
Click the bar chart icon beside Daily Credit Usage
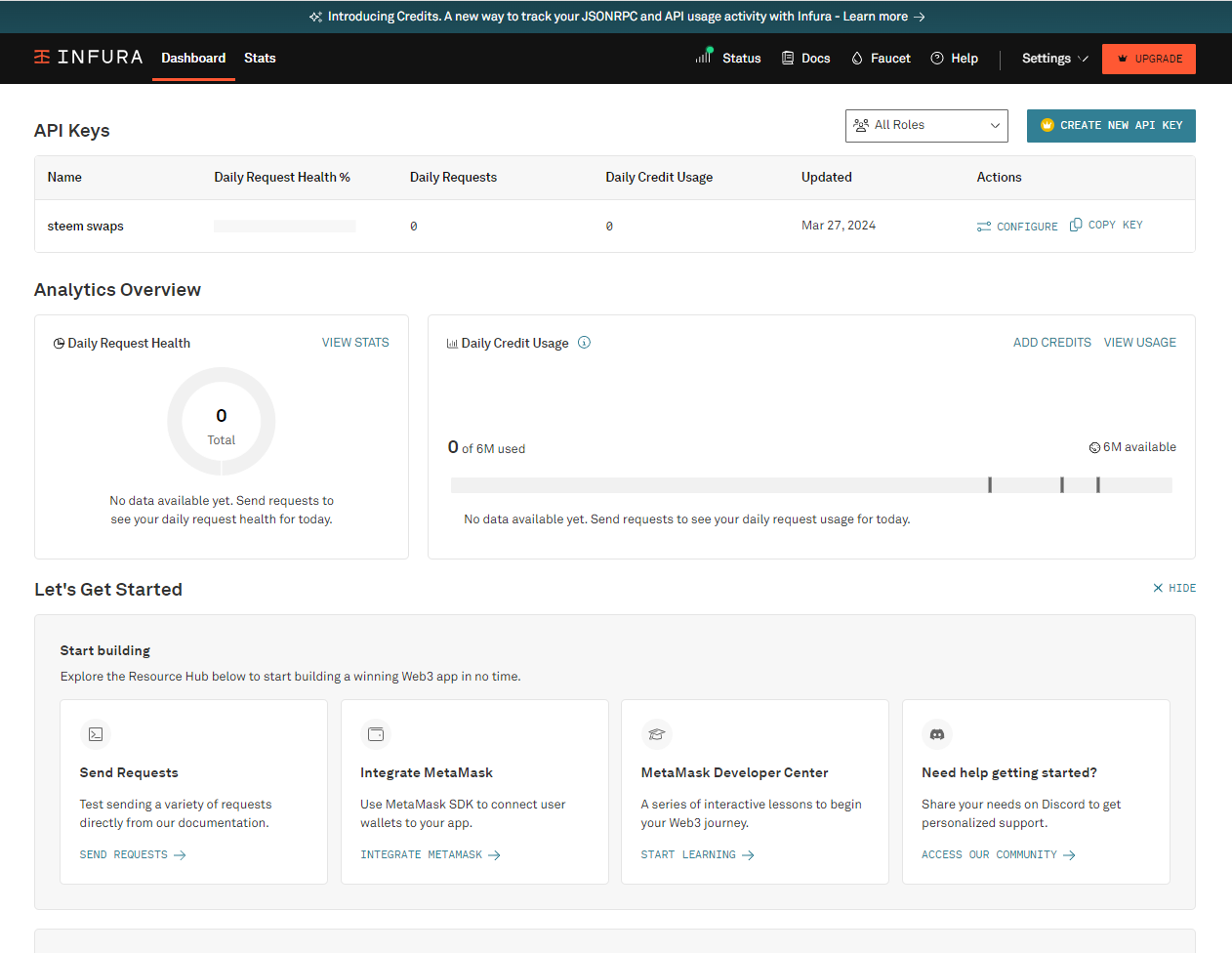pyautogui.click(x=452, y=344)
